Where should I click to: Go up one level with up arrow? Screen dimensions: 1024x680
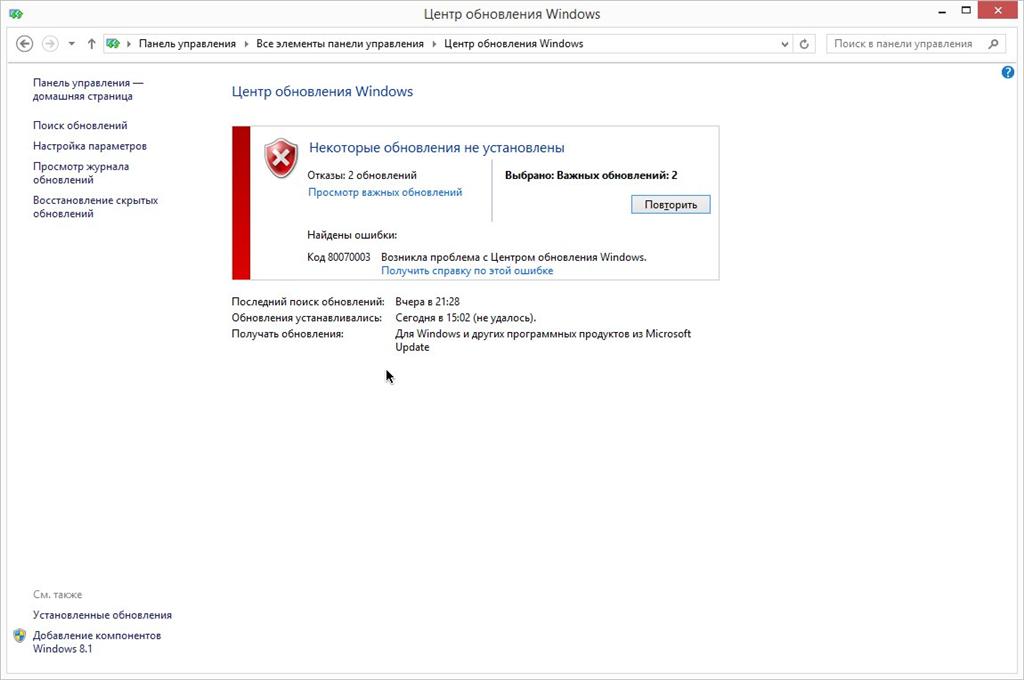[91, 44]
